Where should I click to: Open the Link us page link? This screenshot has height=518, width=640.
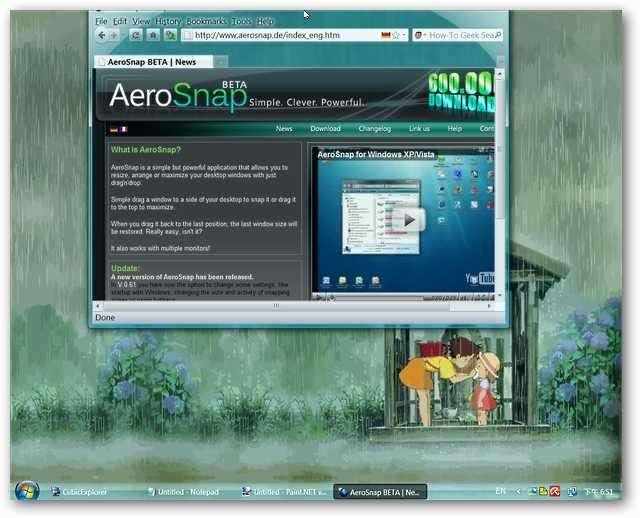(419, 129)
